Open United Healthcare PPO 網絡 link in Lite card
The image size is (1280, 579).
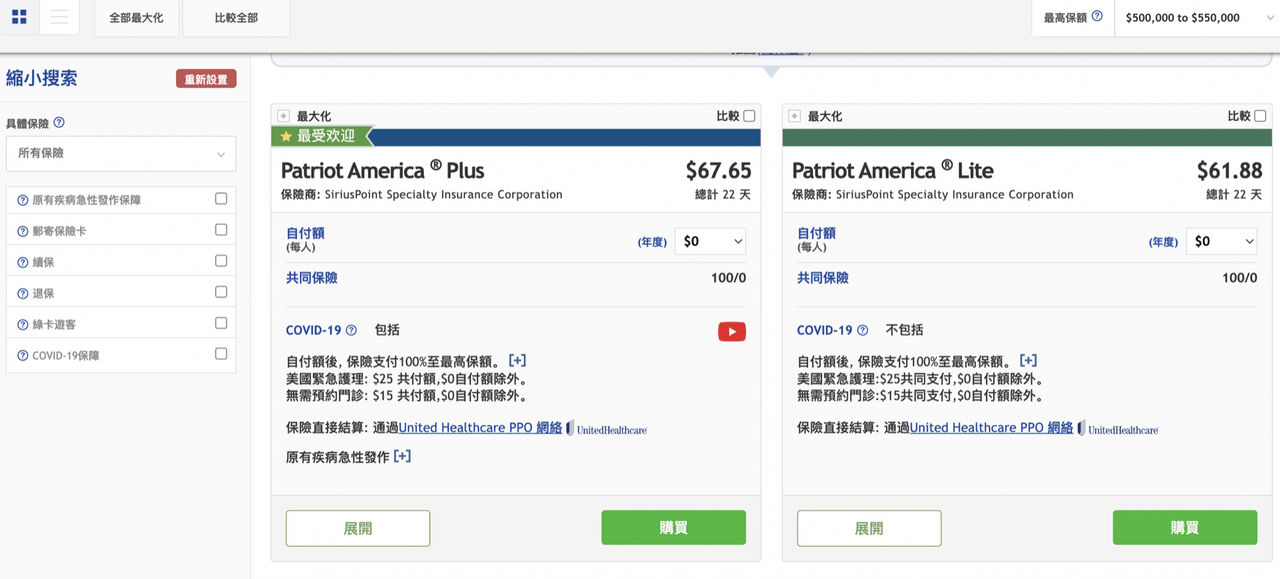[x=992, y=428]
